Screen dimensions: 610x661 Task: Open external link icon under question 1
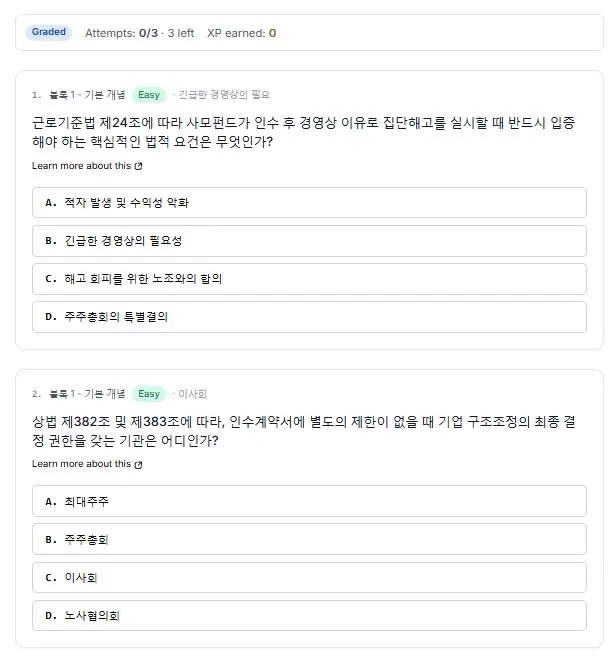click(138, 166)
